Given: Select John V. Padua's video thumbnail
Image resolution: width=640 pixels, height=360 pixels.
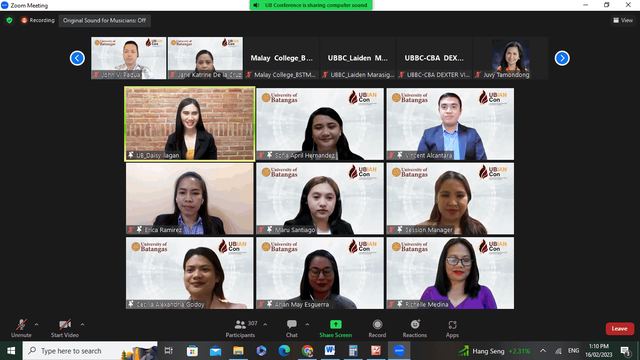Looking at the screenshot, I should tap(129, 58).
